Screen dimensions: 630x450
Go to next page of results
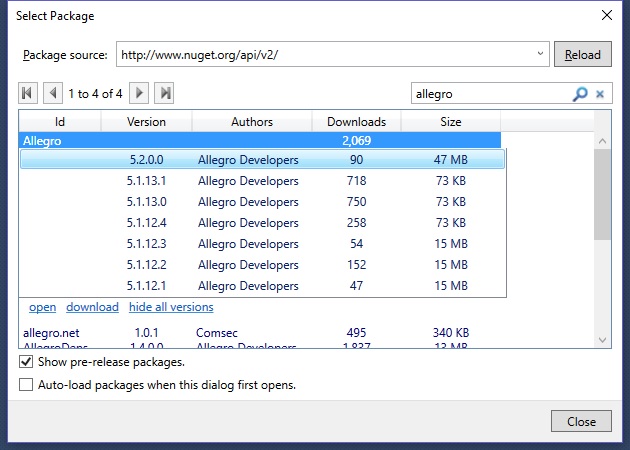coord(140,93)
